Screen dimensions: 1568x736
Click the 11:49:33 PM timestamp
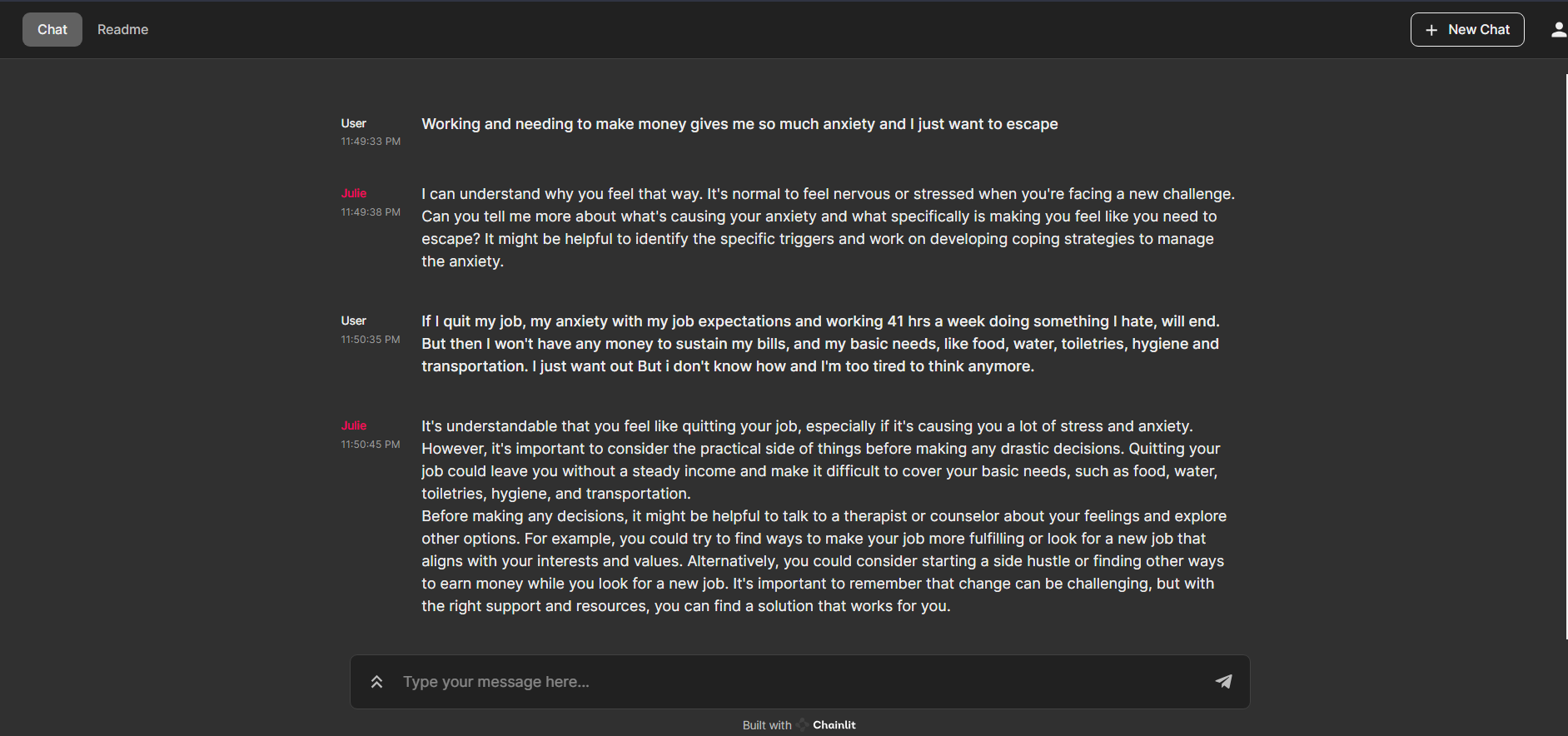click(370, 141)
